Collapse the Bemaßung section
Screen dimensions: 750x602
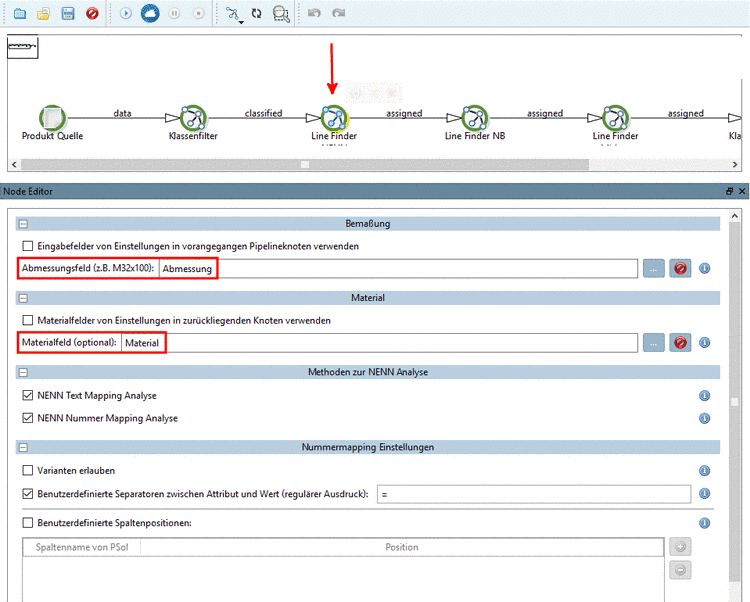point(23,224)
